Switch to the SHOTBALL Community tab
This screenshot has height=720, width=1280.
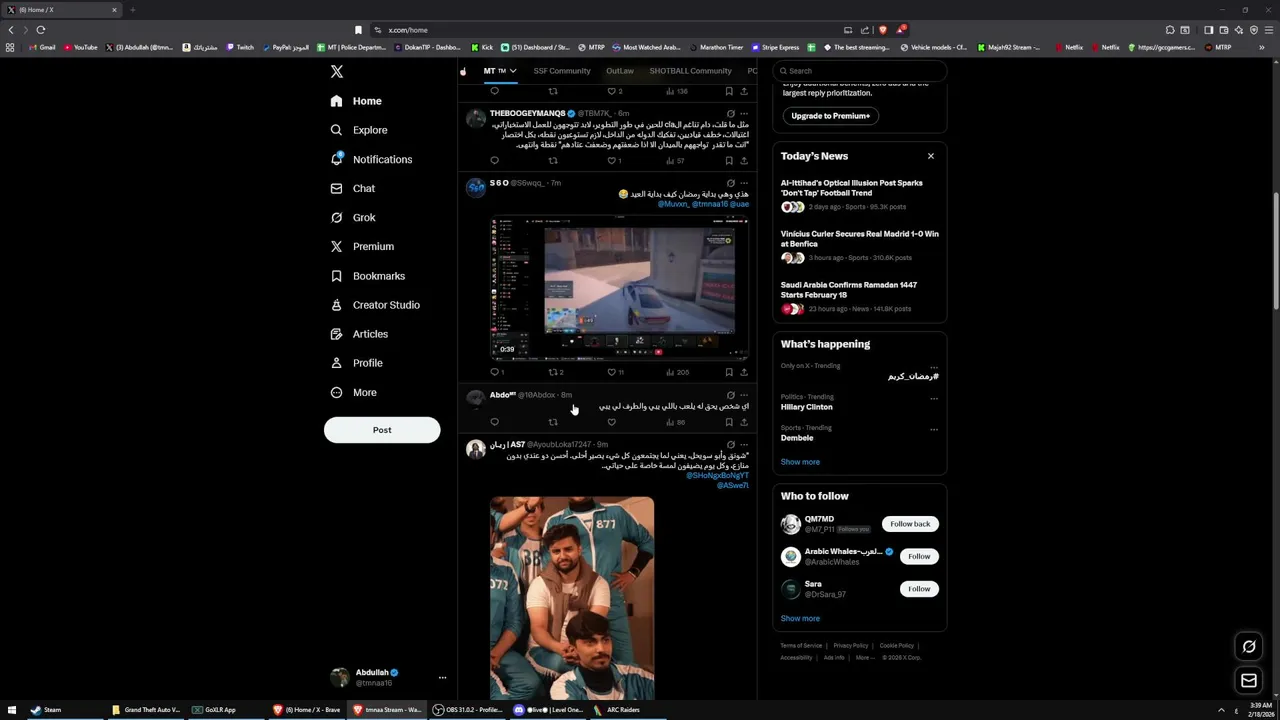point(690,71)
